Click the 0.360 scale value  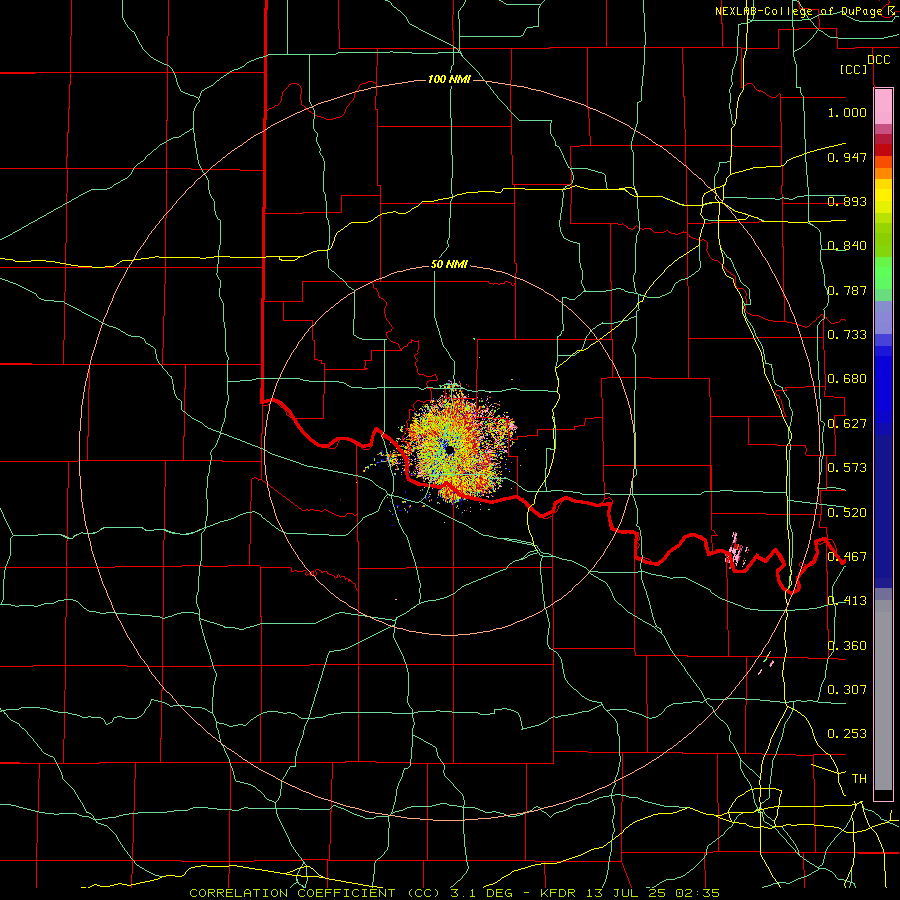pos(847,645)
